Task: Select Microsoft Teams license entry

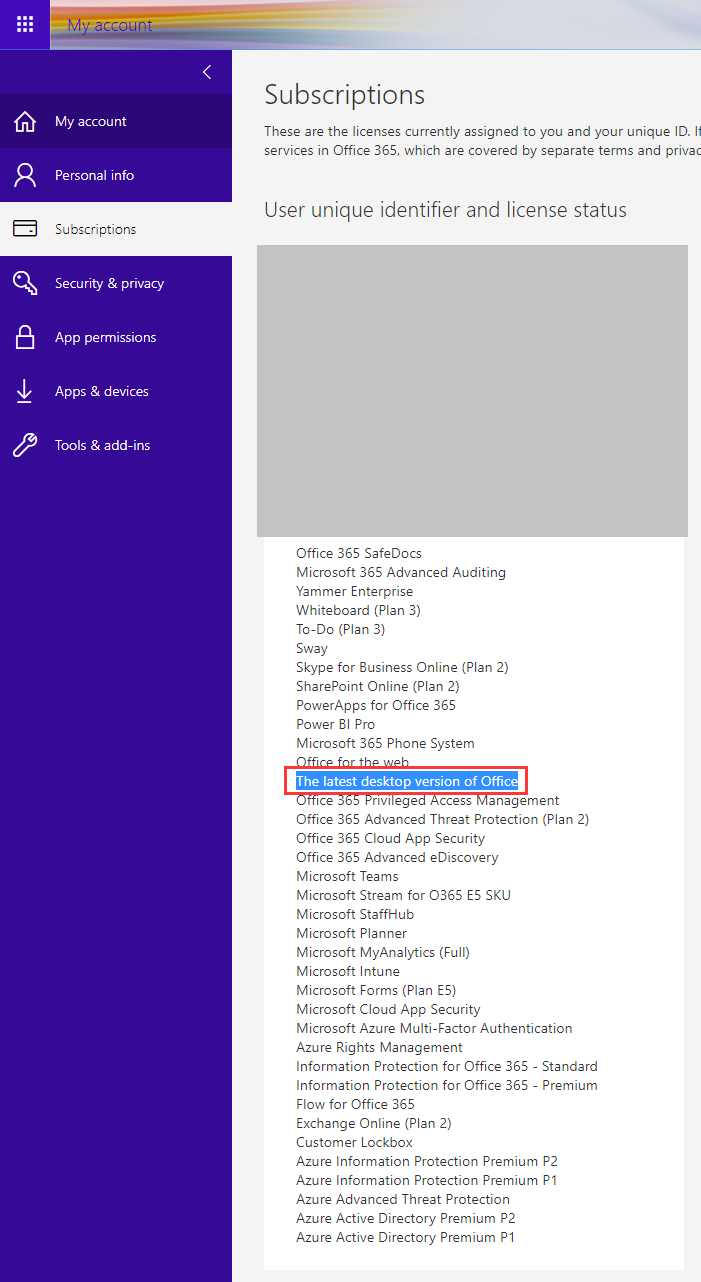Action: coord(347,876)
